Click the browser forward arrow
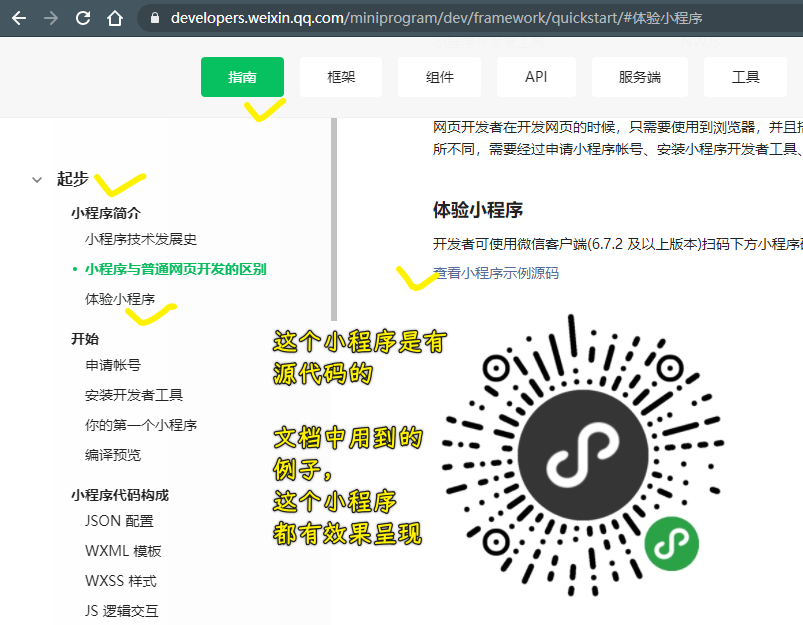This screenshot has width=803, height=625. click(x=51, y=18)
